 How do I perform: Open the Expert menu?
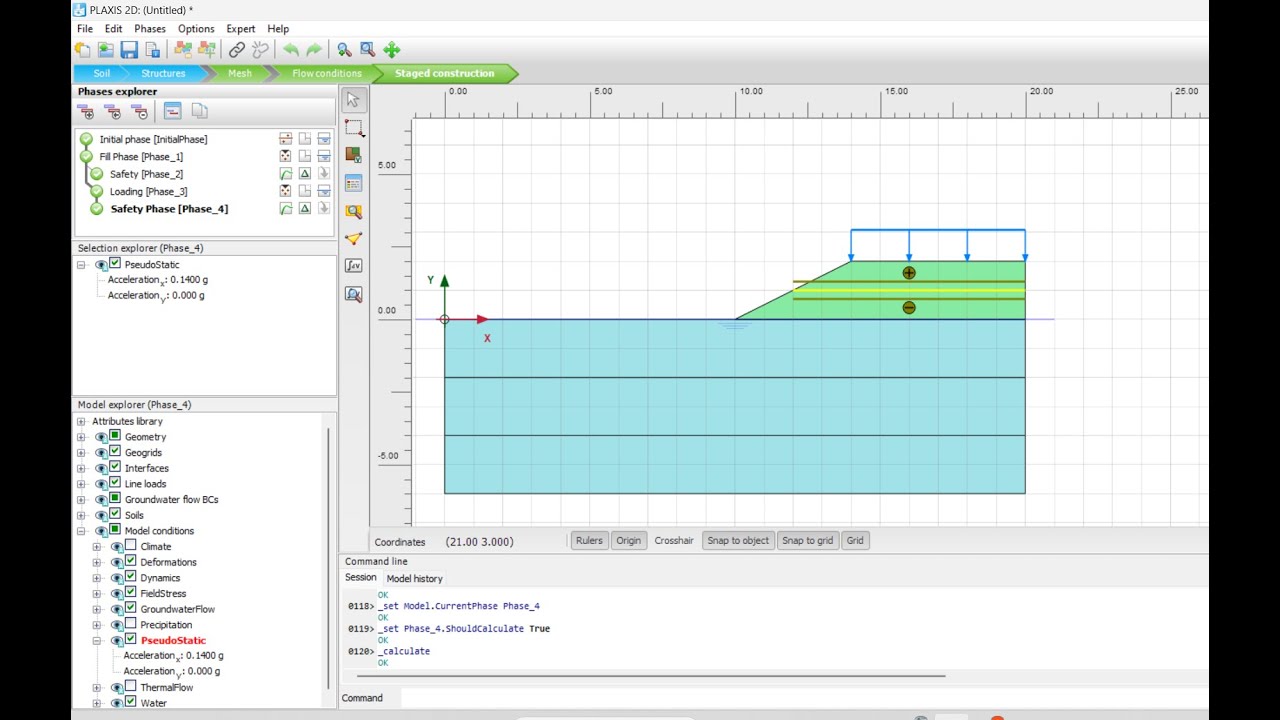coord(241,29)
